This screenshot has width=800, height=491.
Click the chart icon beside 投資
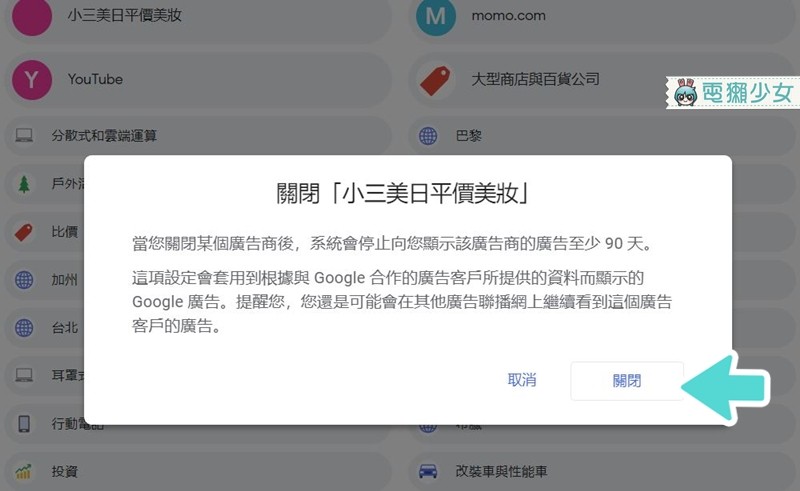(25, 471)
